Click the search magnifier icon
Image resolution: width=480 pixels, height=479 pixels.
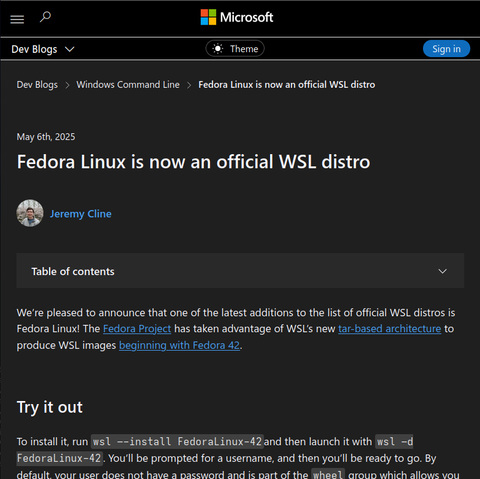pyautogui.click(x=45, y=16)
